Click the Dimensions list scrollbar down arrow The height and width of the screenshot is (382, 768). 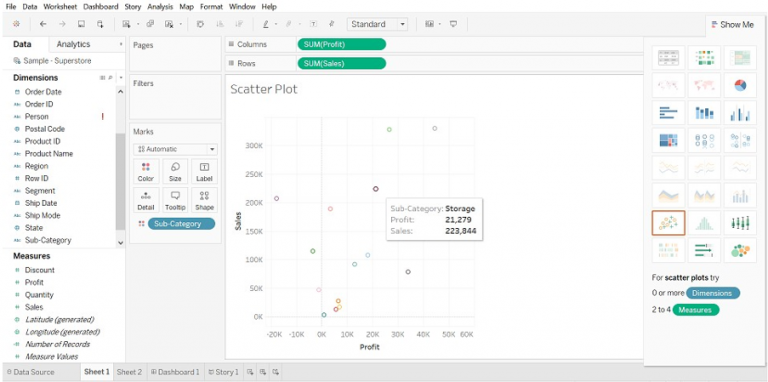[x=120, y=242]
